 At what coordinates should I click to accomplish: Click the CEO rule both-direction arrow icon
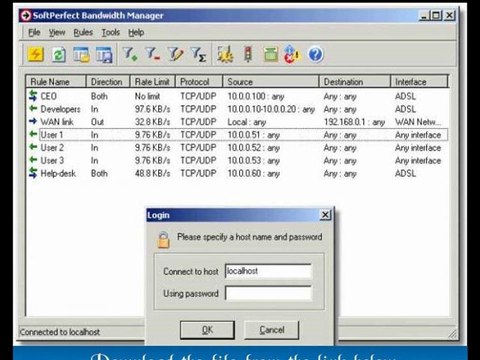[33, 96]
